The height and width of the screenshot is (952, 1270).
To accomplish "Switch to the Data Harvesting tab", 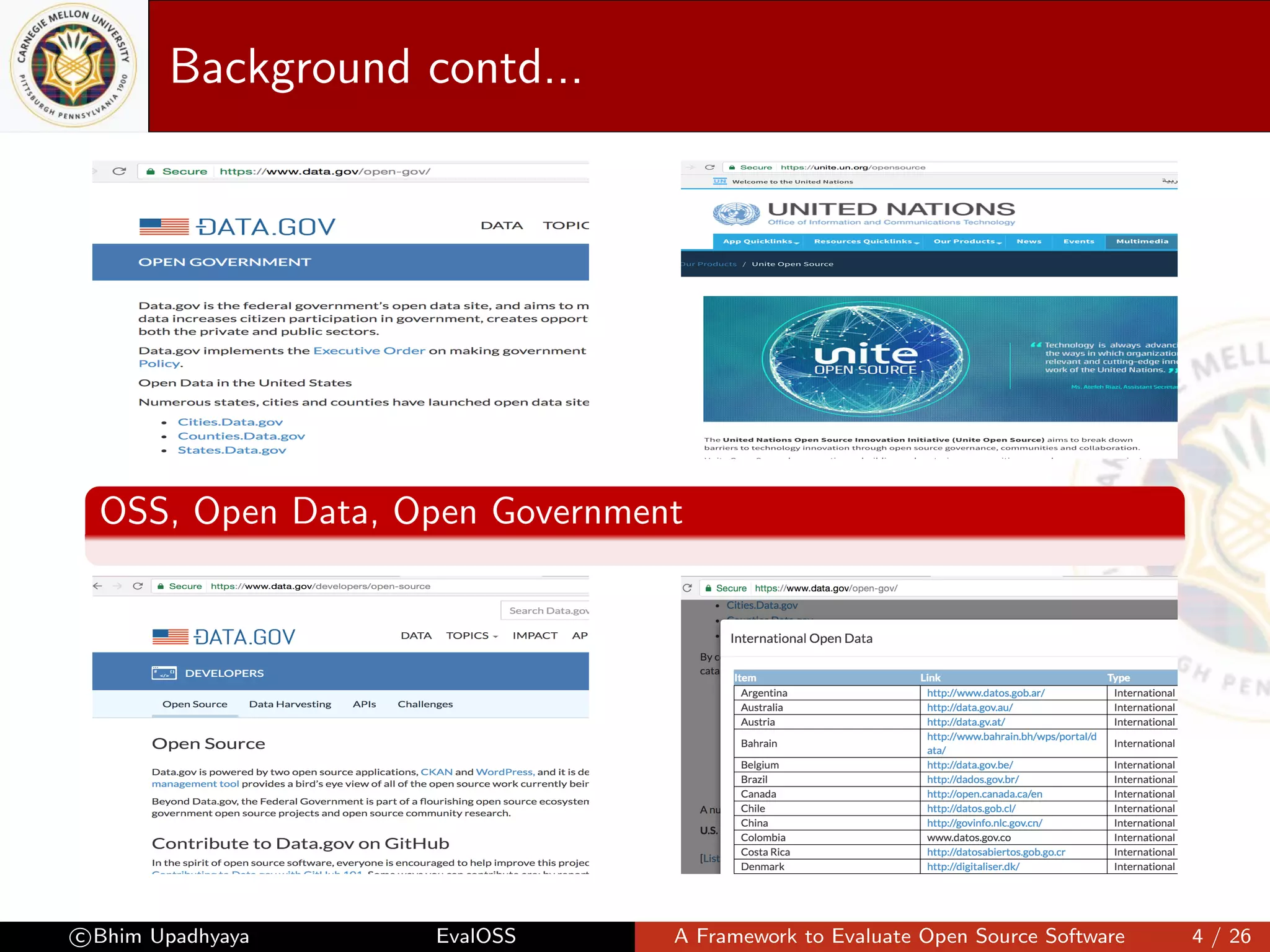I will [290, 705].
